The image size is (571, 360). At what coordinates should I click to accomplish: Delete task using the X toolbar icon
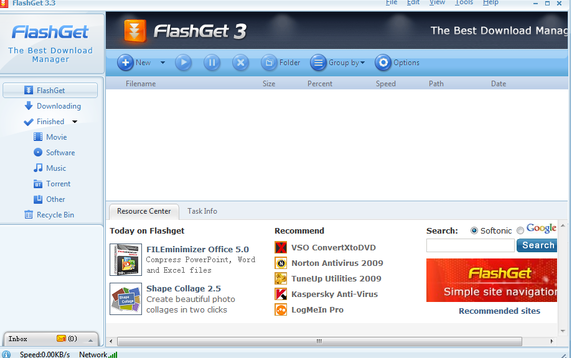[x=240, y=63]
